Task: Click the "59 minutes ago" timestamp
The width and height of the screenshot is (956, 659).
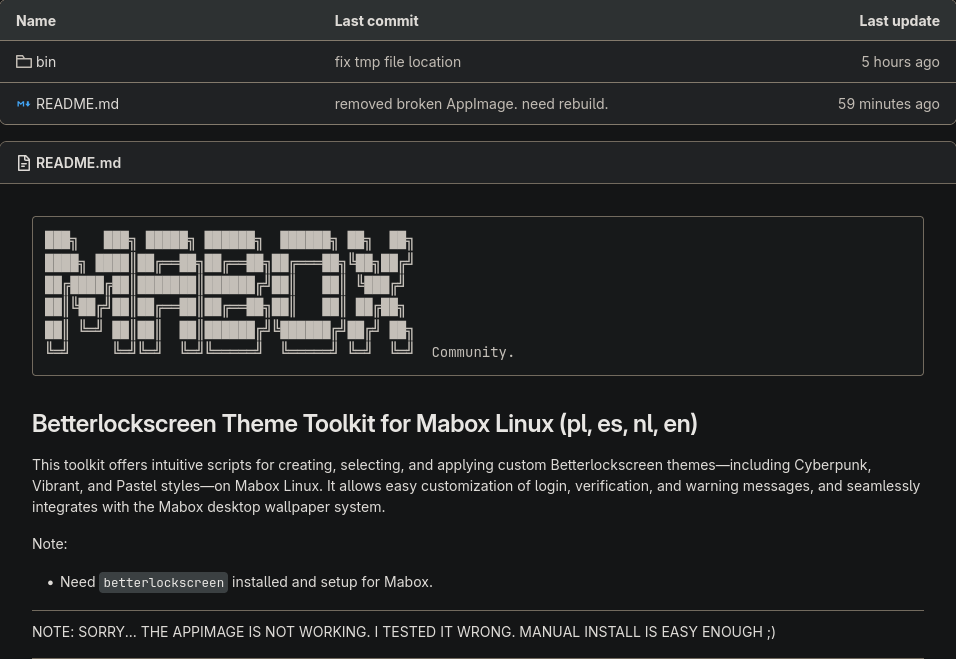Action: pyautogui.click(x=888, y=104)
